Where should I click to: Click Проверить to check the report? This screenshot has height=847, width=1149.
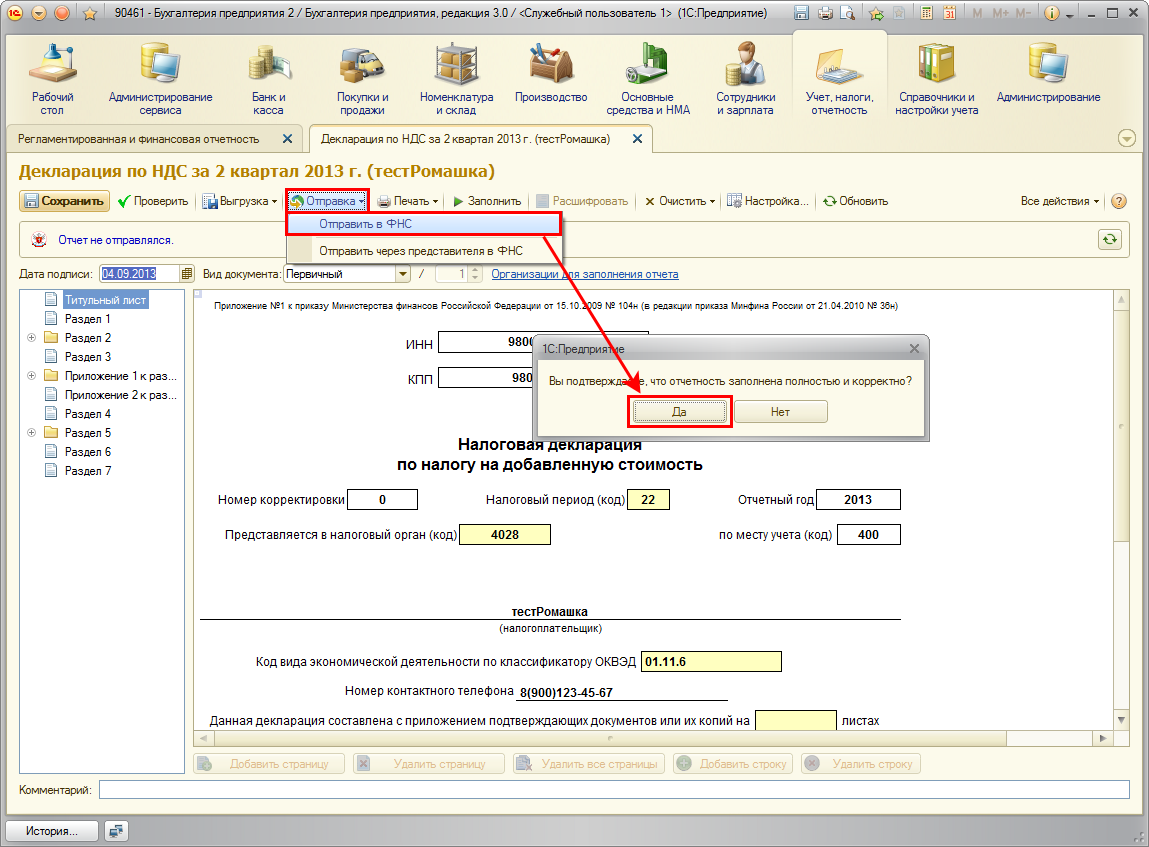pyautogui.click(x=153, y=201)
